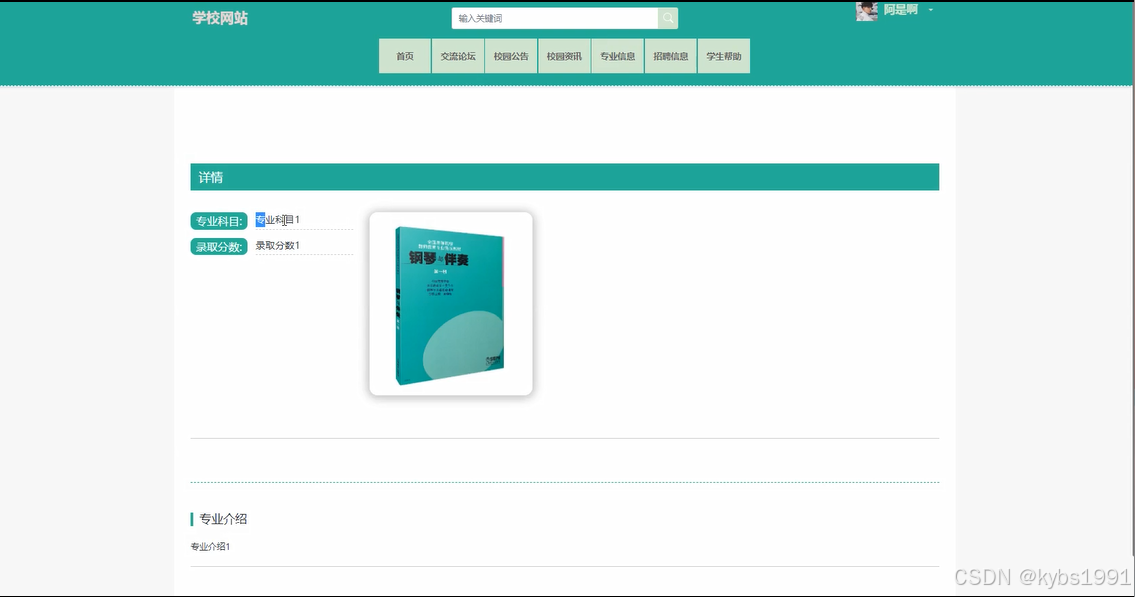This screenshot has height=597, width=1135.
Task: Open the 校园资讯 menu item
Action: (564, 56)
